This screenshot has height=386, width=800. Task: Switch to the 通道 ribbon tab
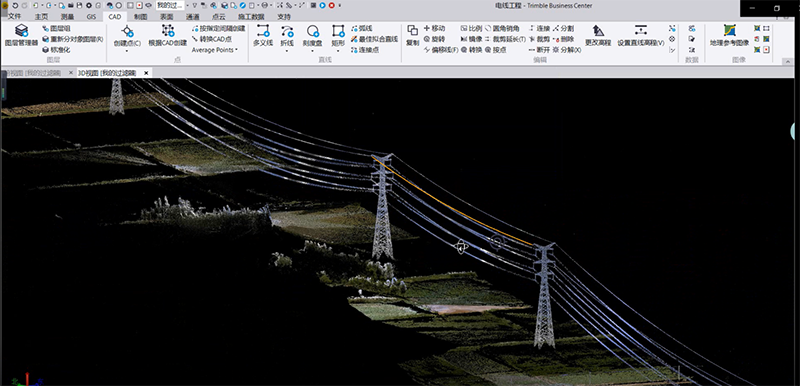point(192,16)
